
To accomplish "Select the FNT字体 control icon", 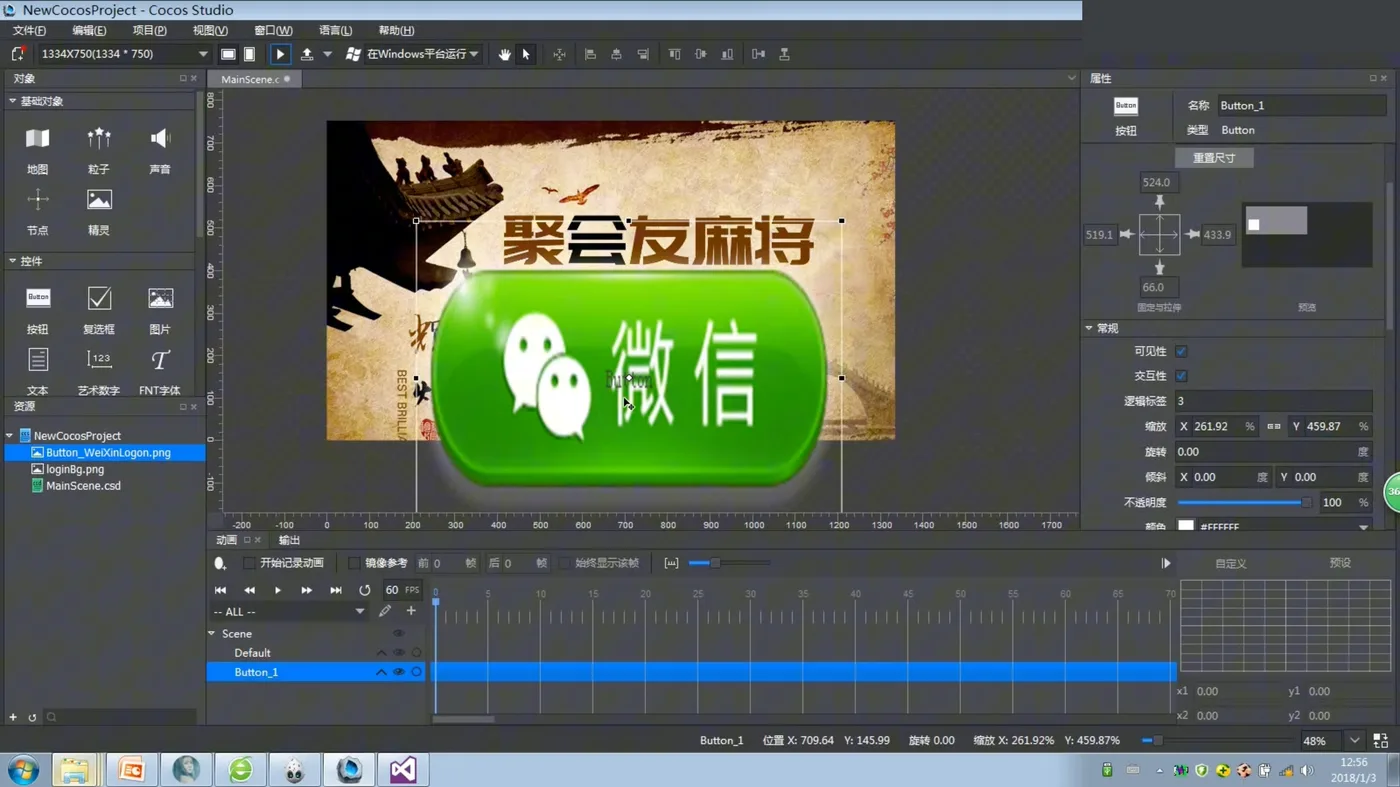I will [x=160, y=360].
